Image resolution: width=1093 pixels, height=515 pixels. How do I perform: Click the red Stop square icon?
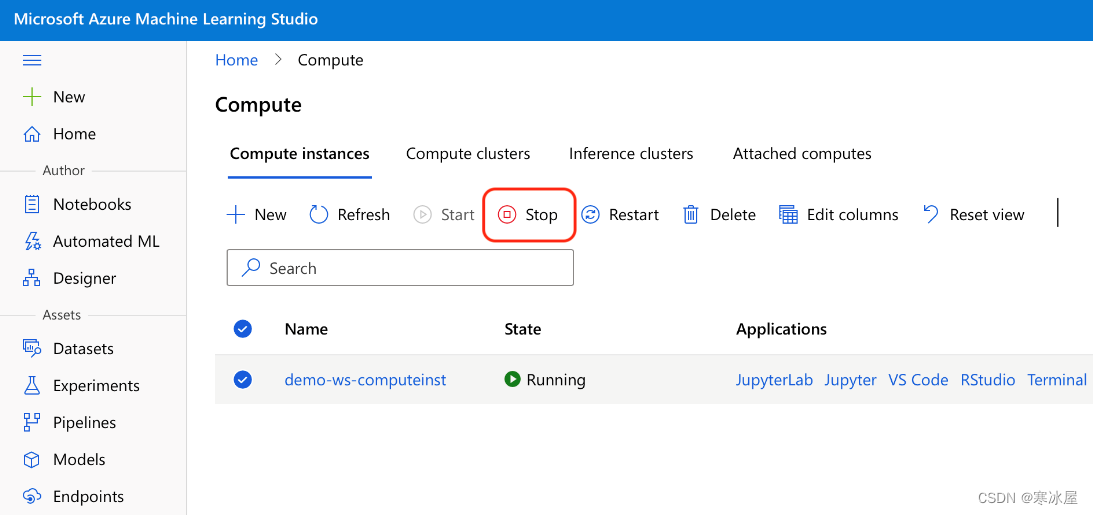click(x=507, y=215)
